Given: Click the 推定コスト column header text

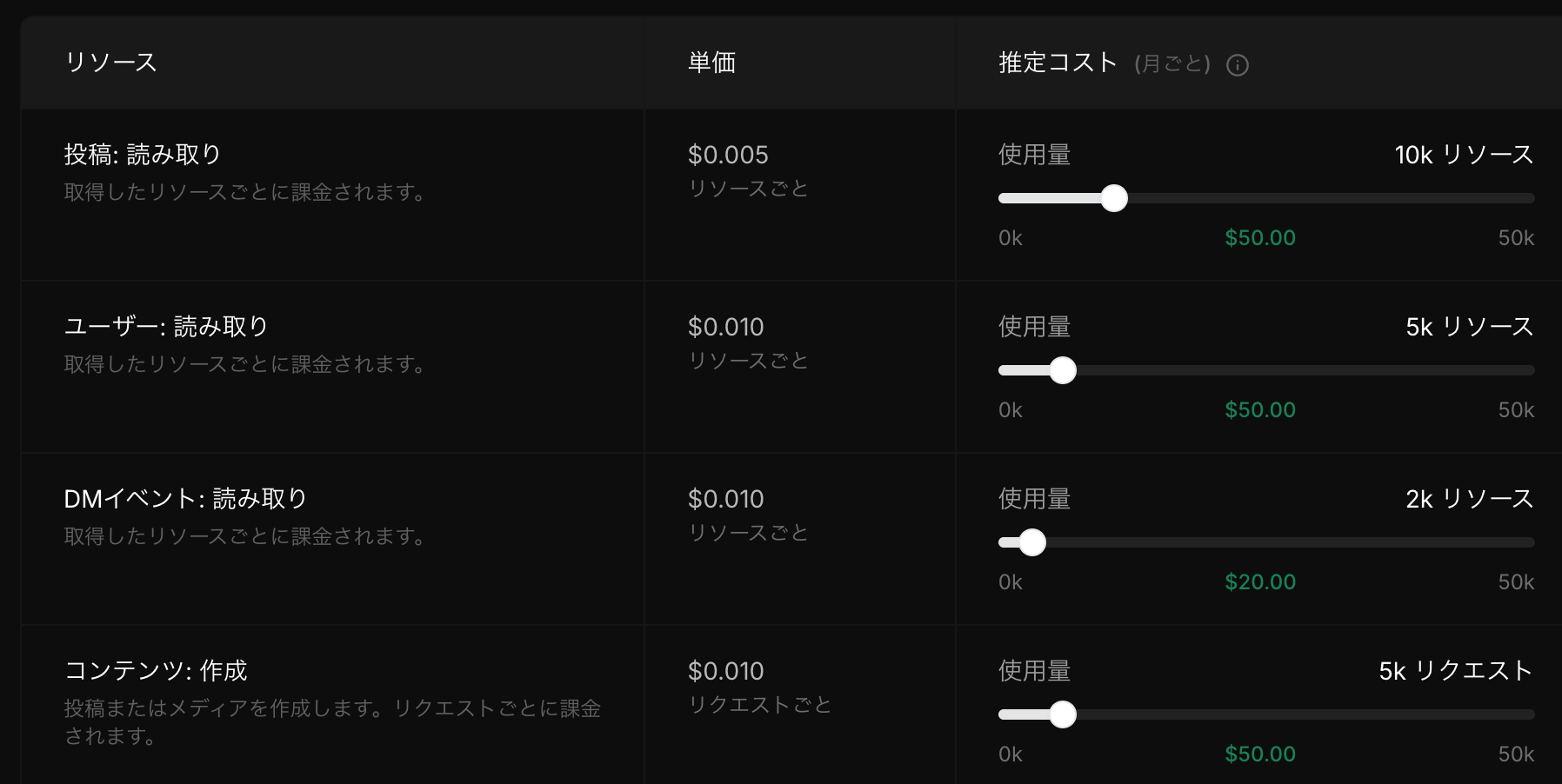Looking at the screenshot, I should click(x=1058, y=63).
